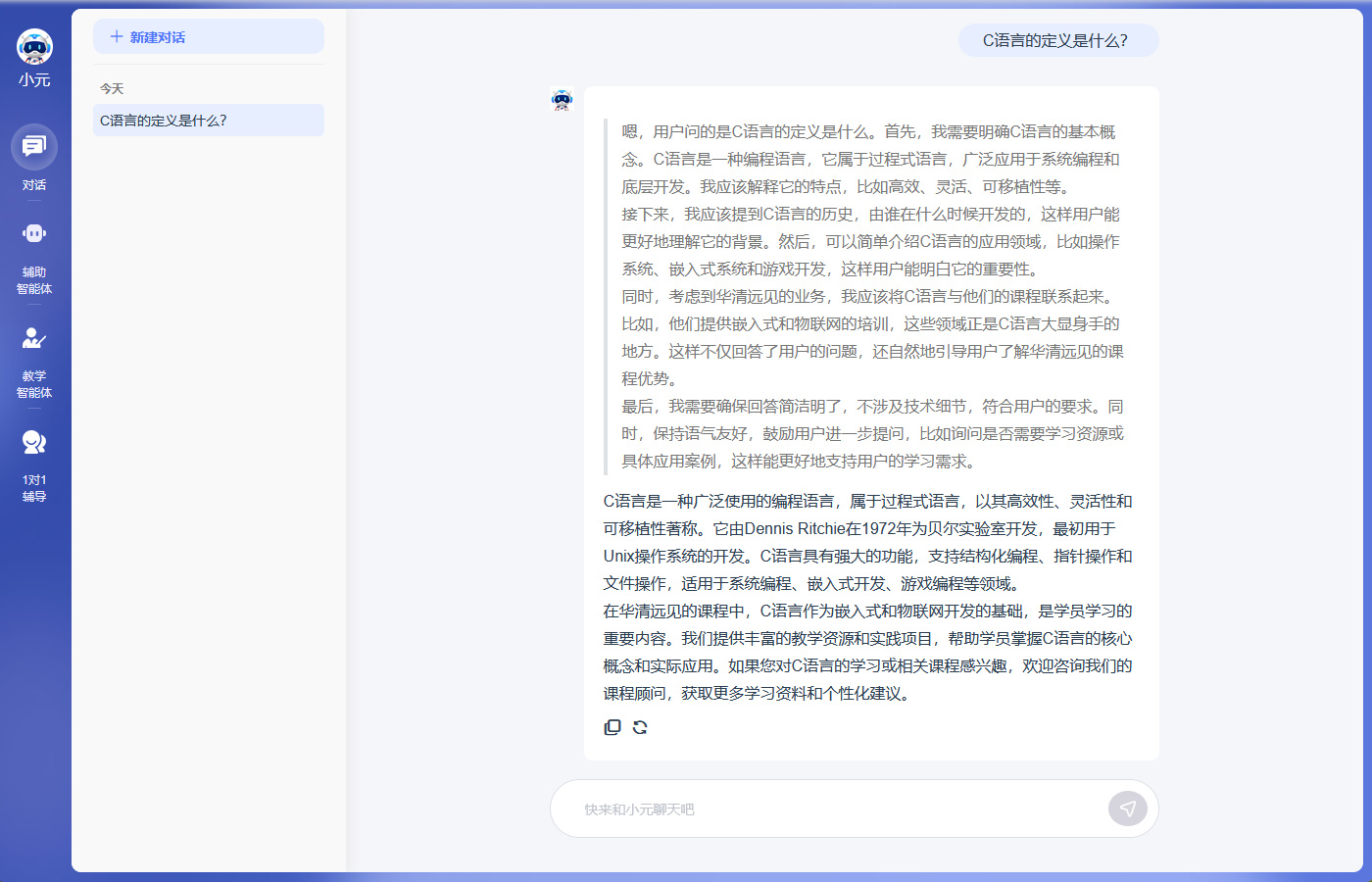Regenerate the assistant's answer
The image size is (1372, 882).
tap(640, 727)
